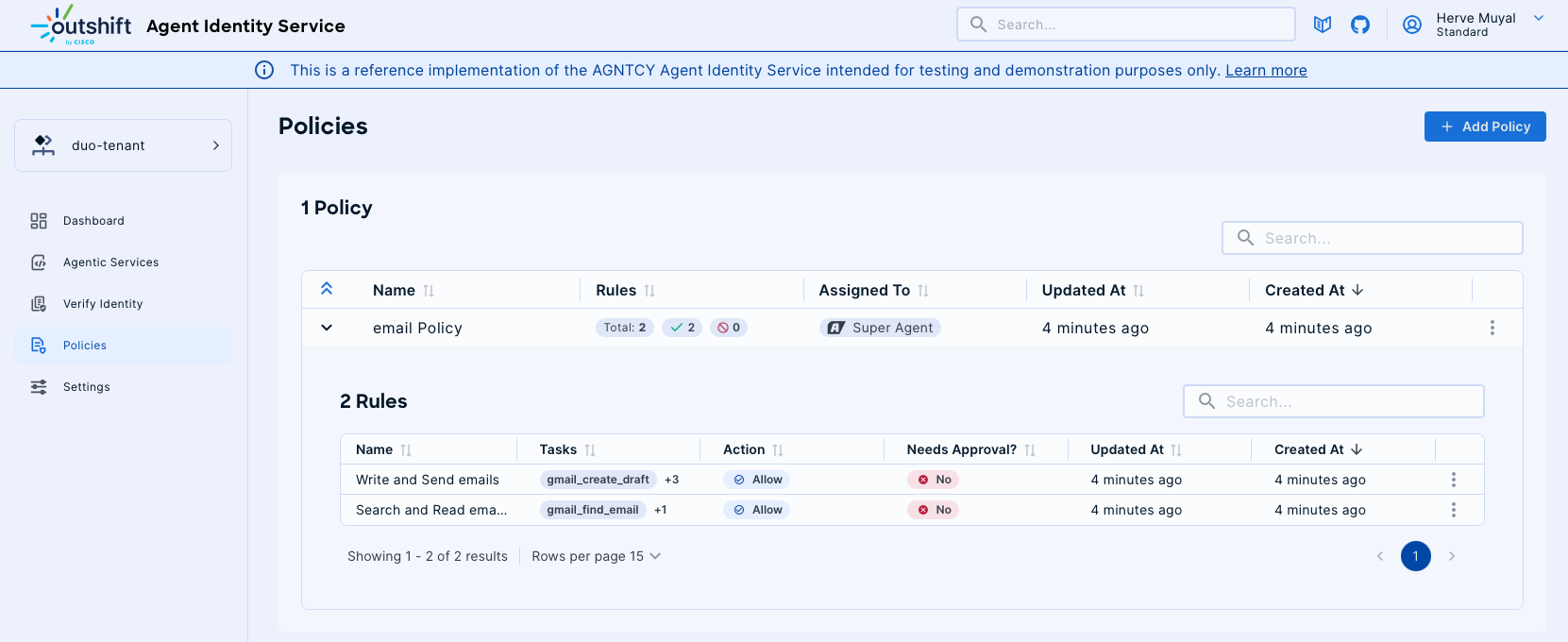Sort policies by Updated At column

pyautogui.click(x=1138, y=291)
